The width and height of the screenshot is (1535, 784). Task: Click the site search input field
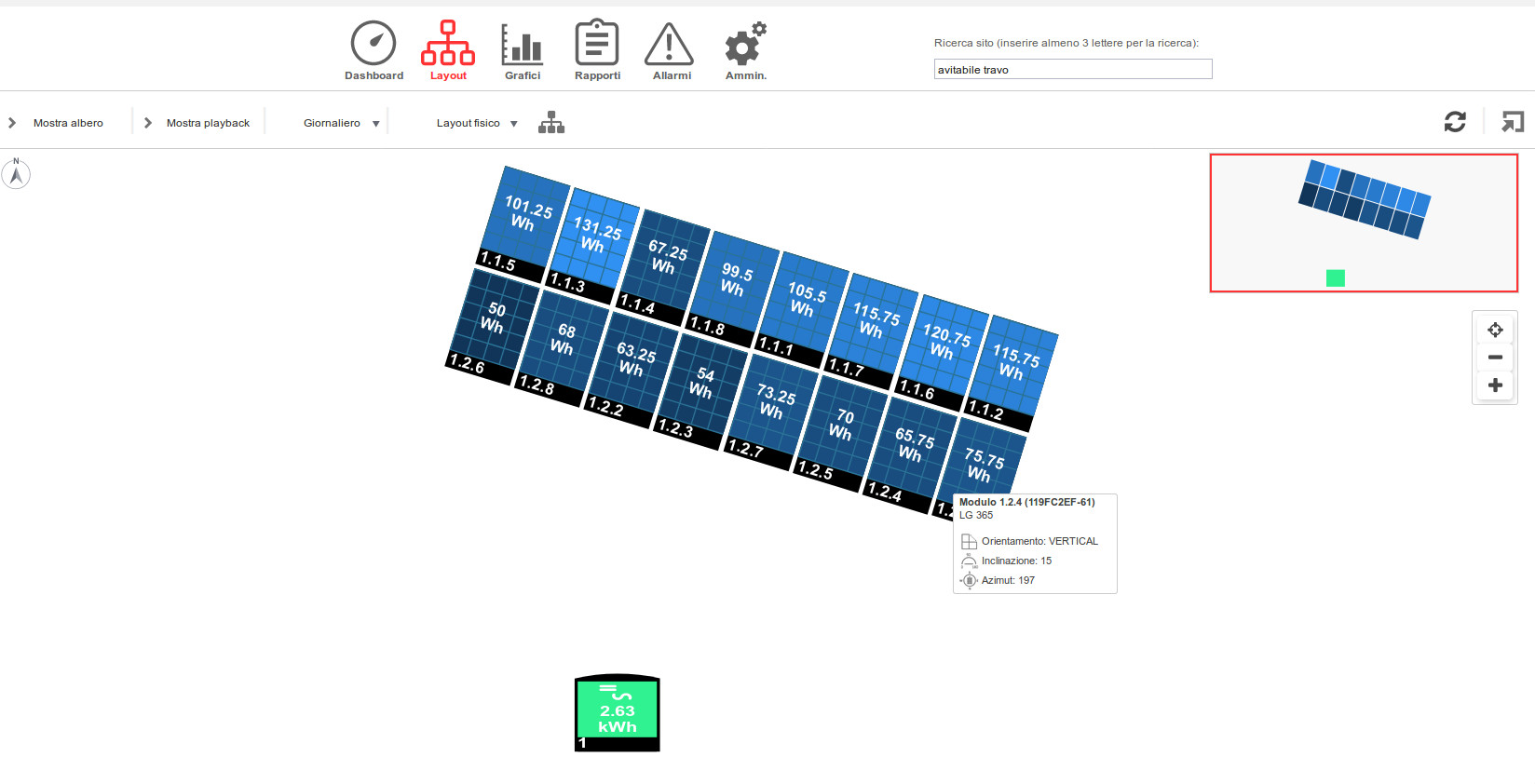tap(1072, 70)
